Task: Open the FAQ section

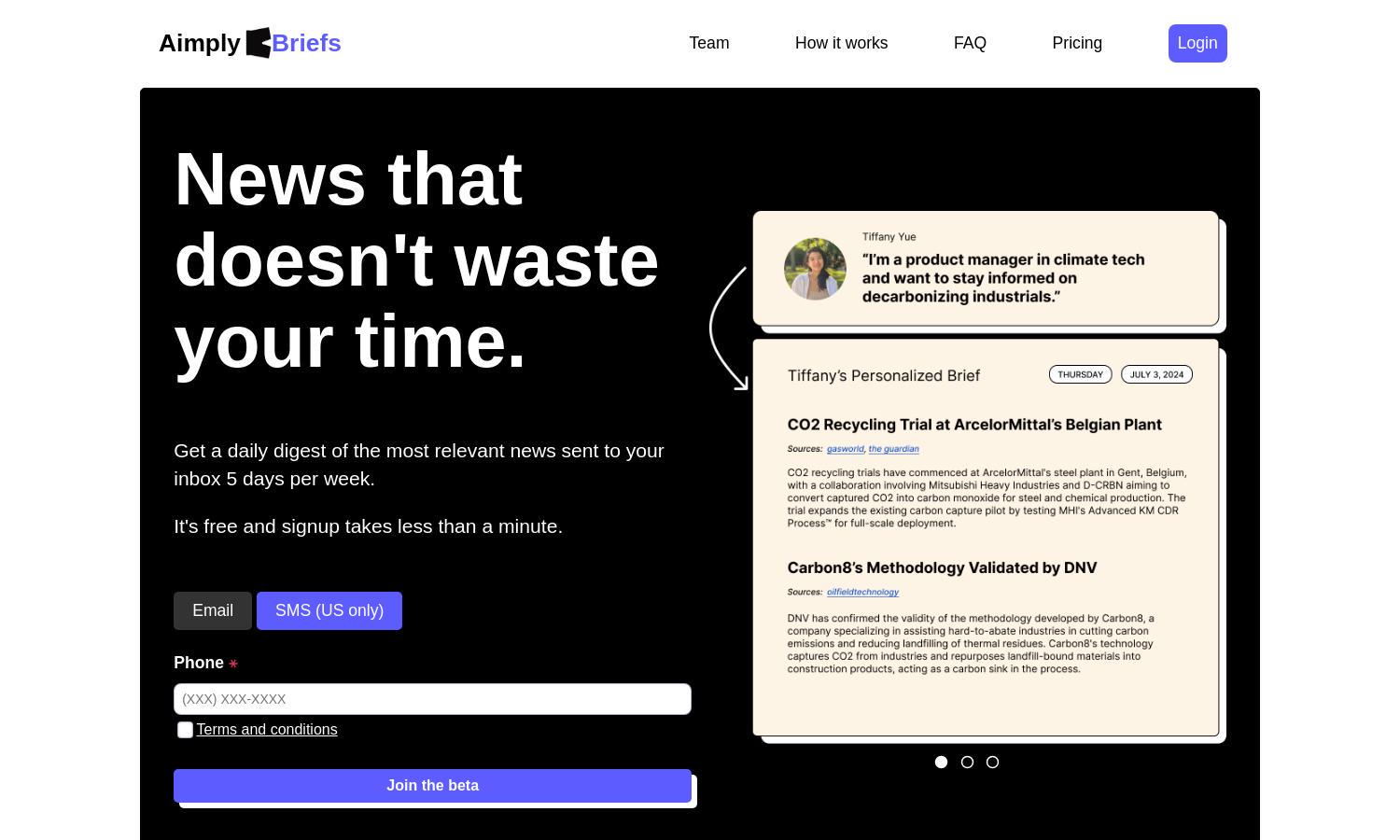Action: point(970,43)
